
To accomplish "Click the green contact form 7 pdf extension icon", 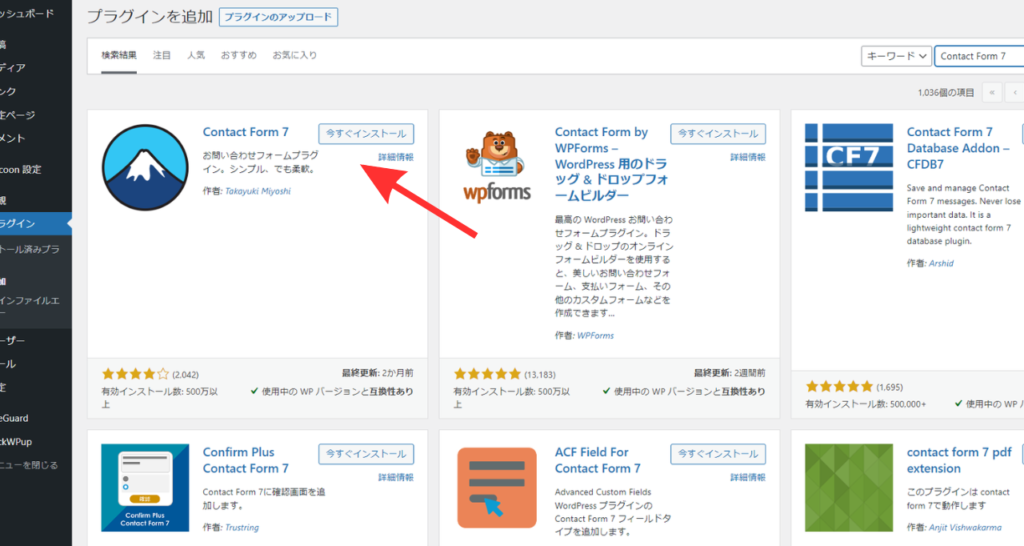I will [x=848, y=488].
